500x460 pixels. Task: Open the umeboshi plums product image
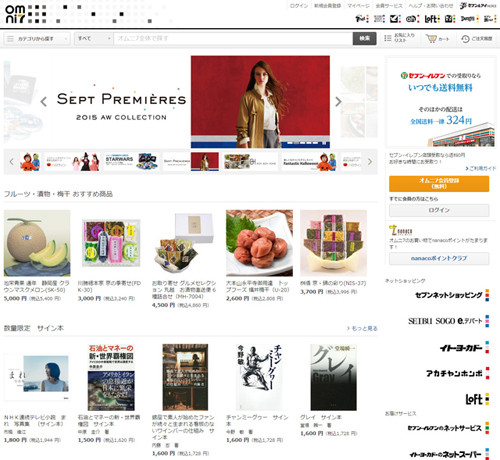(259, 243)
